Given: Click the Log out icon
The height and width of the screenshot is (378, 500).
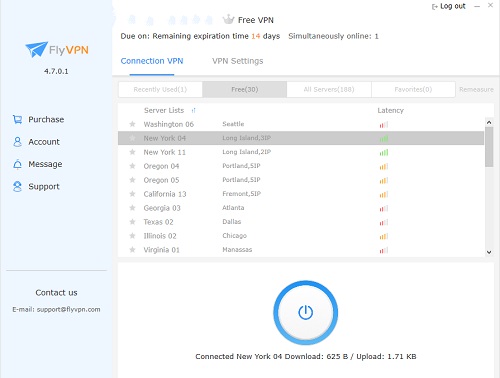Looking at the screenshot, I should pyautogui.click(x=435, y=7).
